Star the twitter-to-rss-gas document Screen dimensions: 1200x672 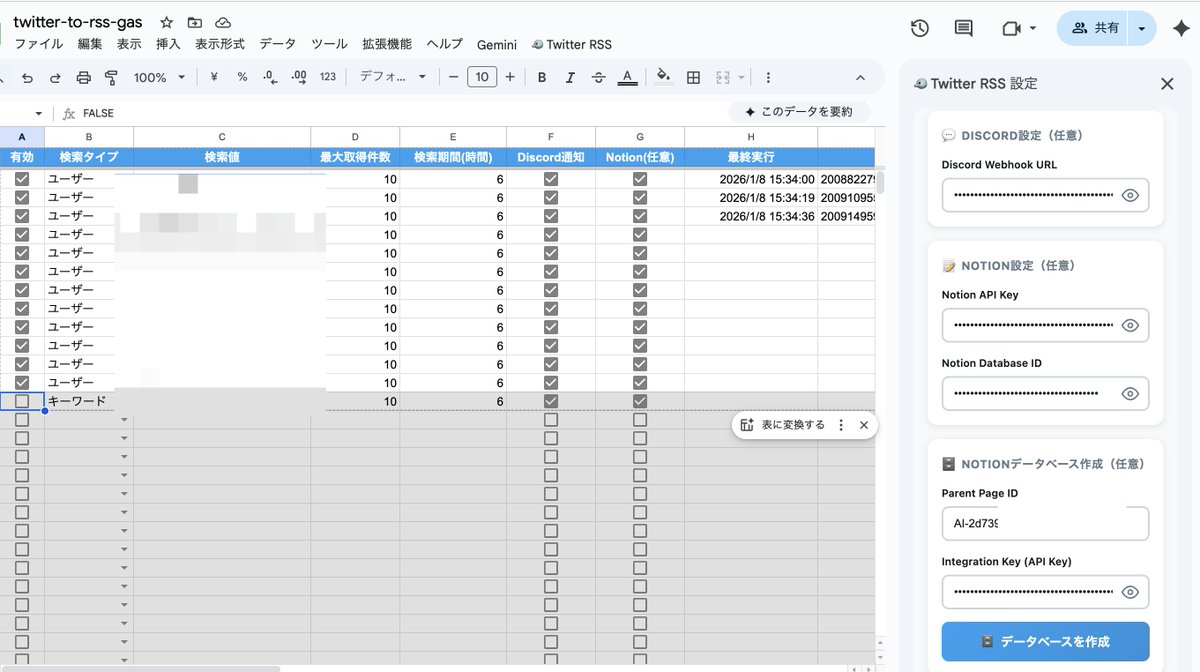(166, 22)
